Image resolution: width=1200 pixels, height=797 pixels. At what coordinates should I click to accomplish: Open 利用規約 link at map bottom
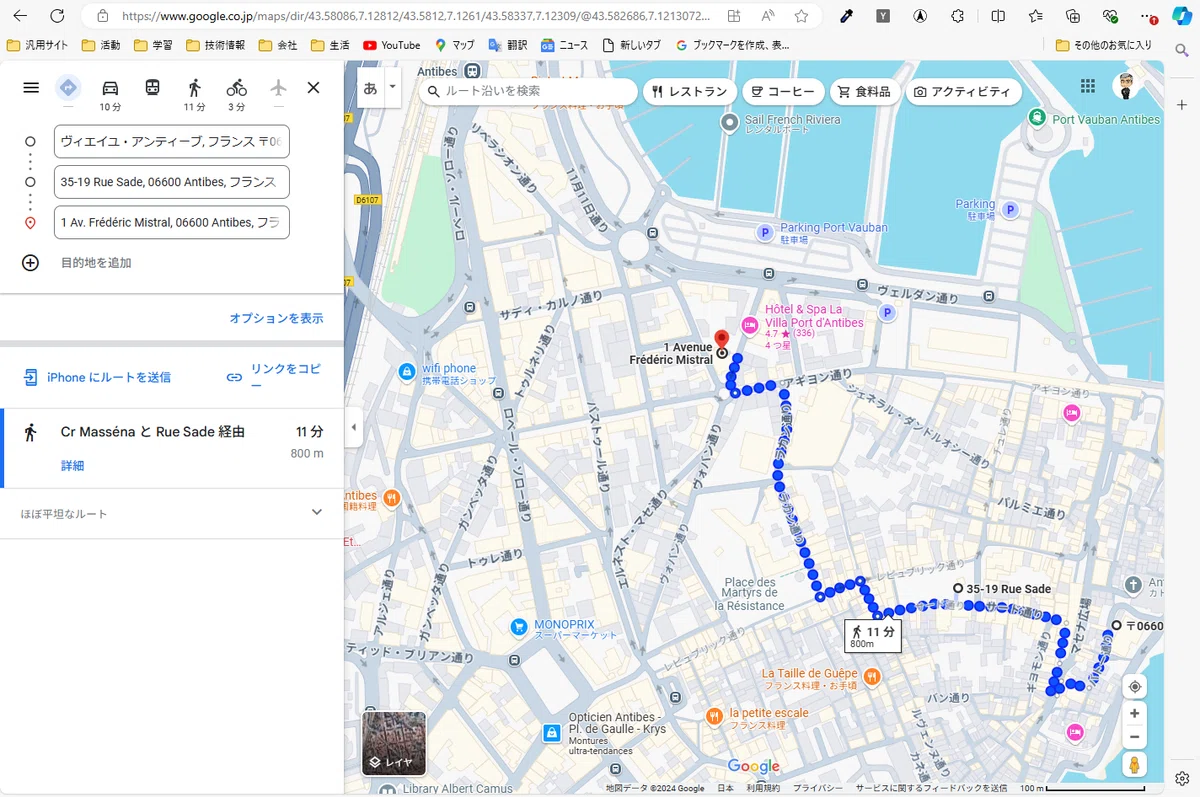pyautogui.click(x=763, y=788)
